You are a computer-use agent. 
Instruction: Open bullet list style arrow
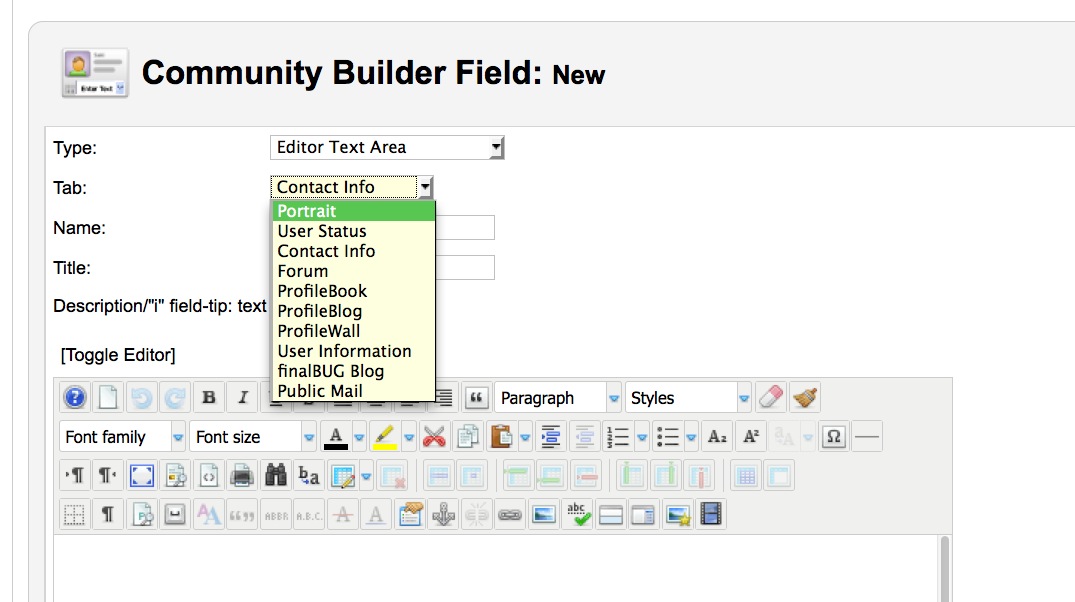point(691,437)
